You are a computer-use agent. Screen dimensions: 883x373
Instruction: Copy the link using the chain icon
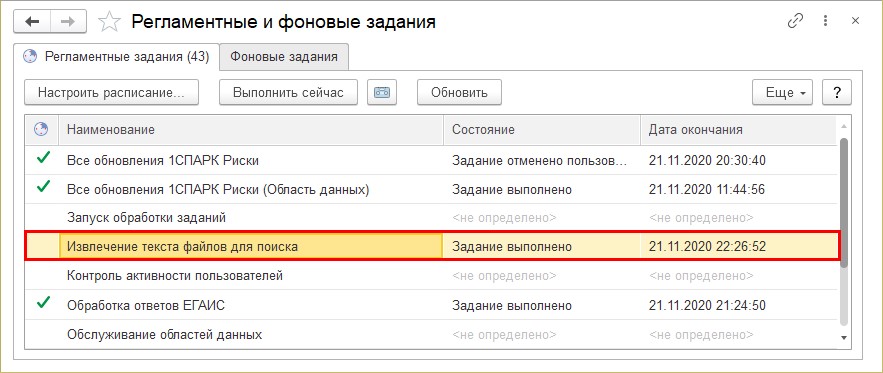[795, 21]
